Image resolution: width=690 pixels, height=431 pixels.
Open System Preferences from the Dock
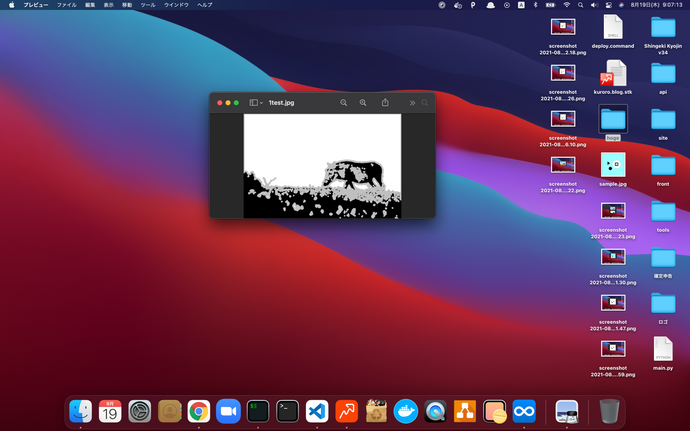coord(139,411)
